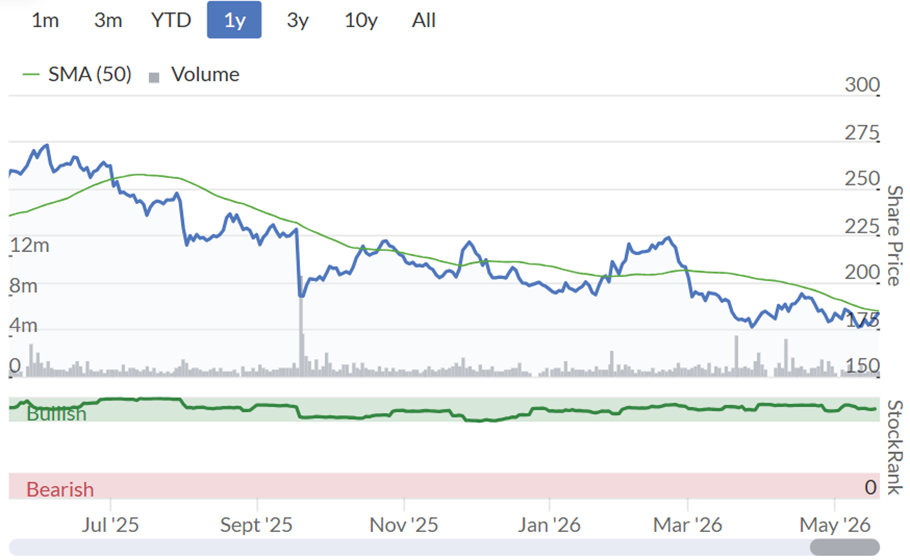Click the grey Volume square legend marker
The width and height of the screenshot is (910, 560).
[154, 77]
